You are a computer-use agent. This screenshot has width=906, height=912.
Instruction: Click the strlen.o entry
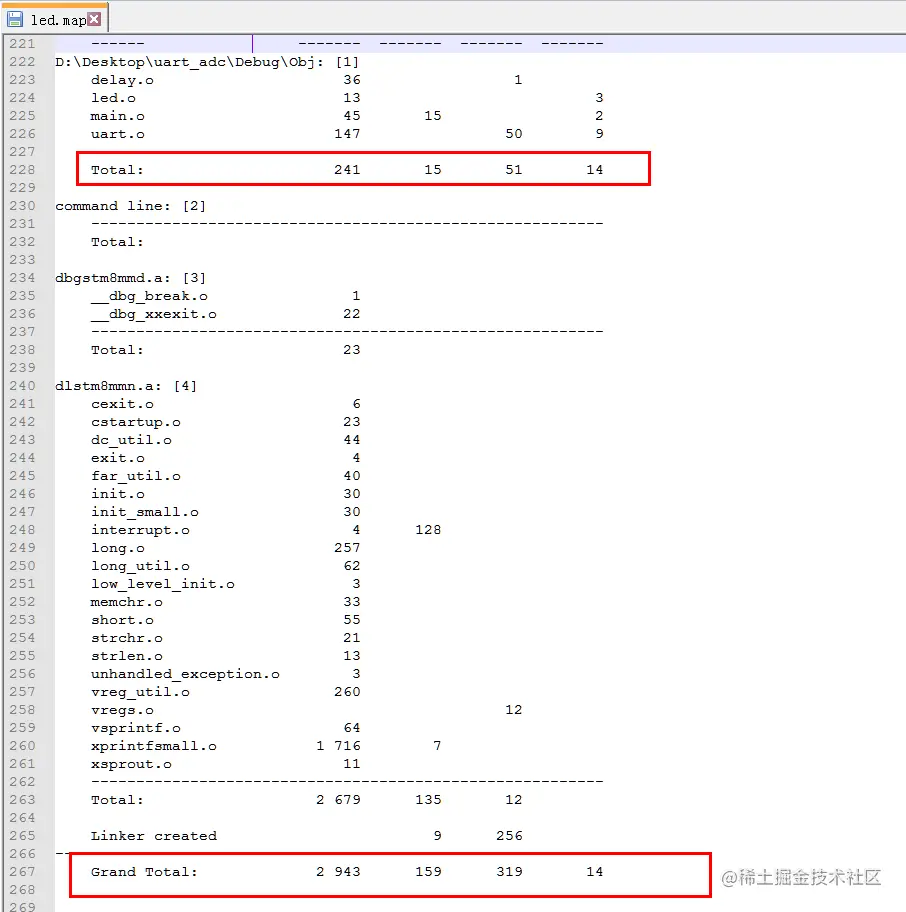pyautogui.click(x=127, y=656)
